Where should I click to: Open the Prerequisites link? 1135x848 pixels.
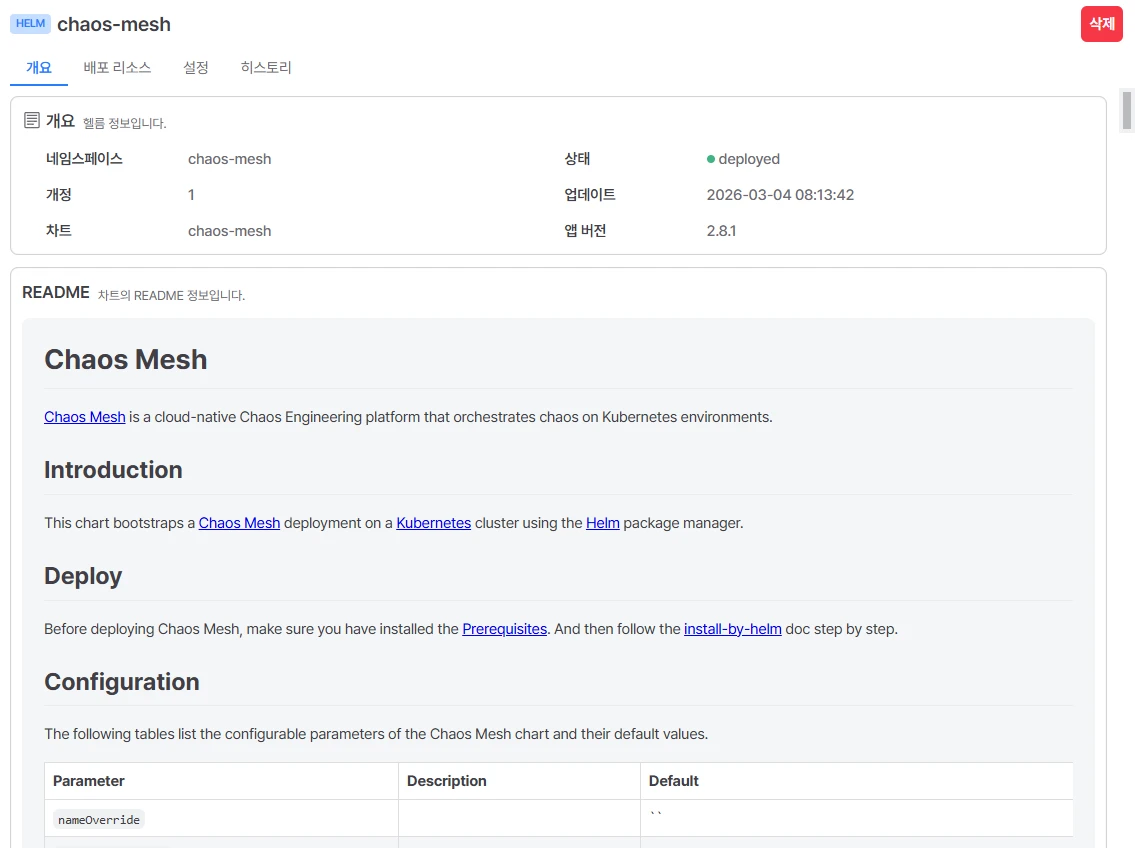(505, 629)
